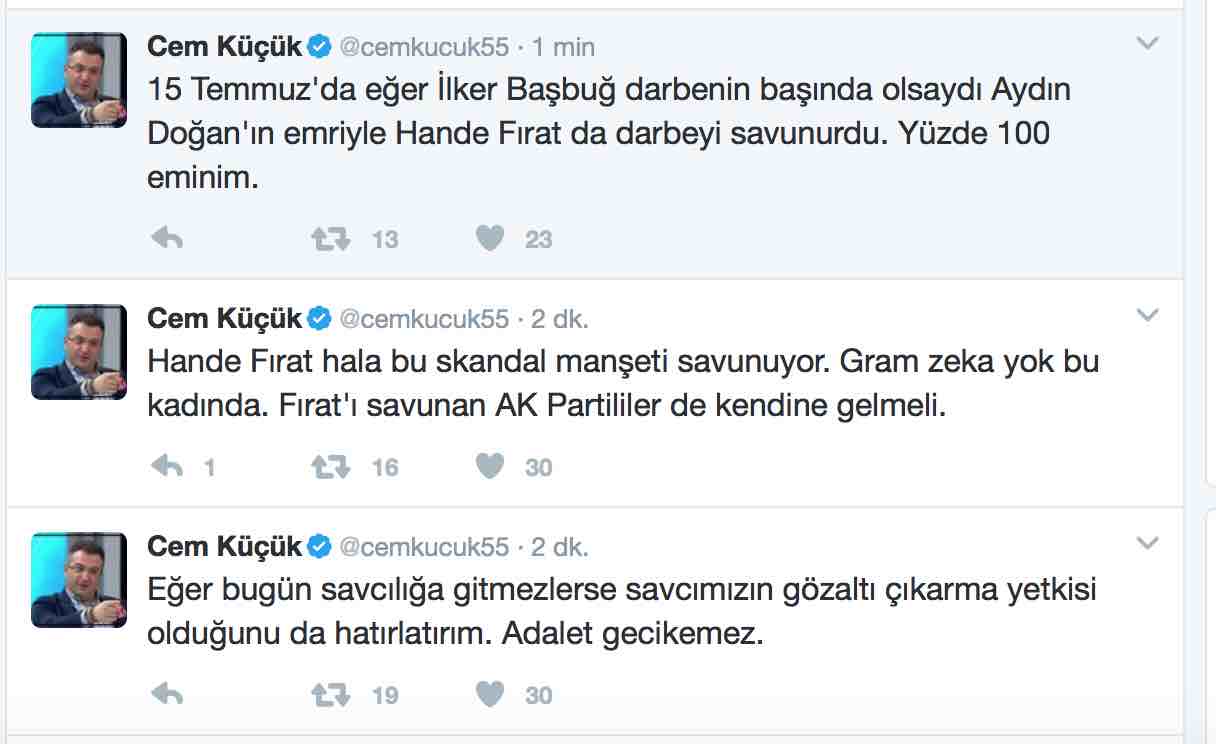Expand options menu of the Adalet gecikemez tweet
The width and height of the screenshot is (1216, 744).
[1148, 544]
